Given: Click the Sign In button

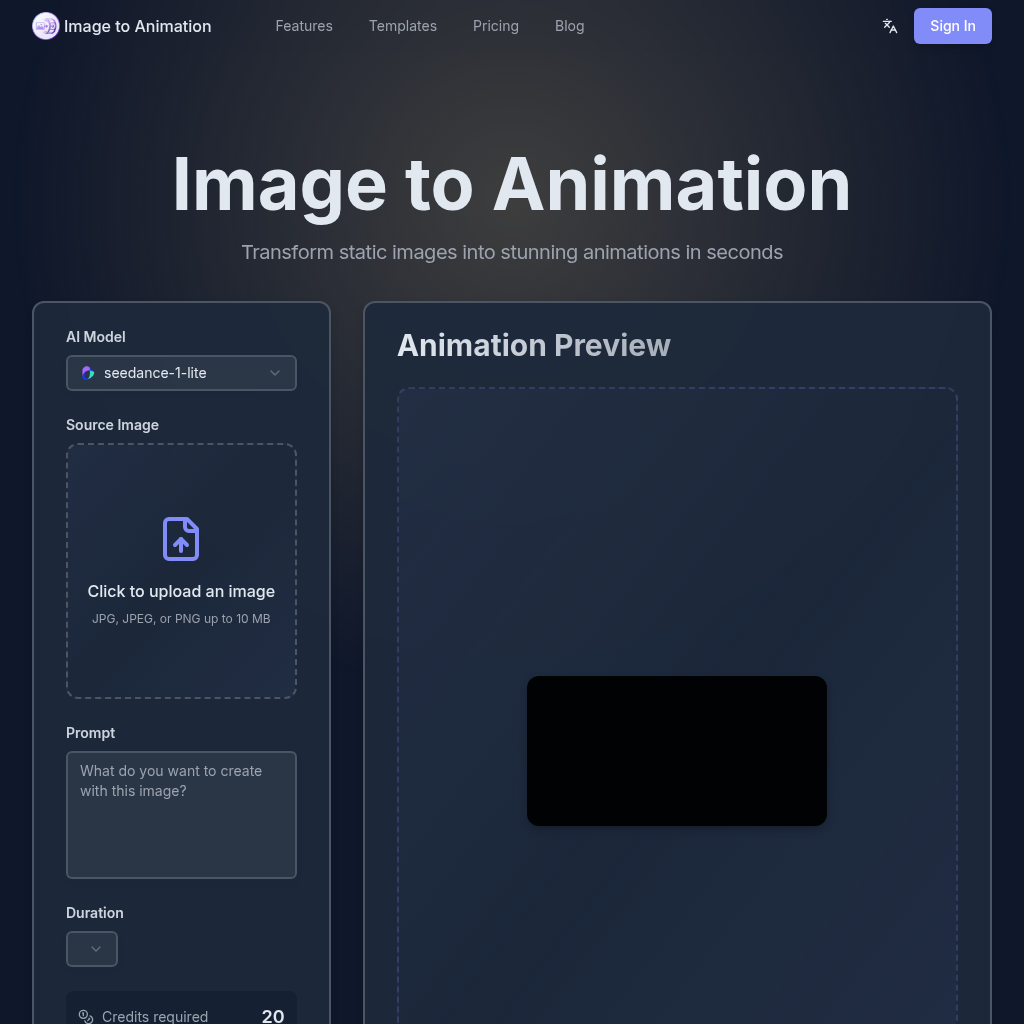Looking at the screenshot, I should [x=952, y=26].
